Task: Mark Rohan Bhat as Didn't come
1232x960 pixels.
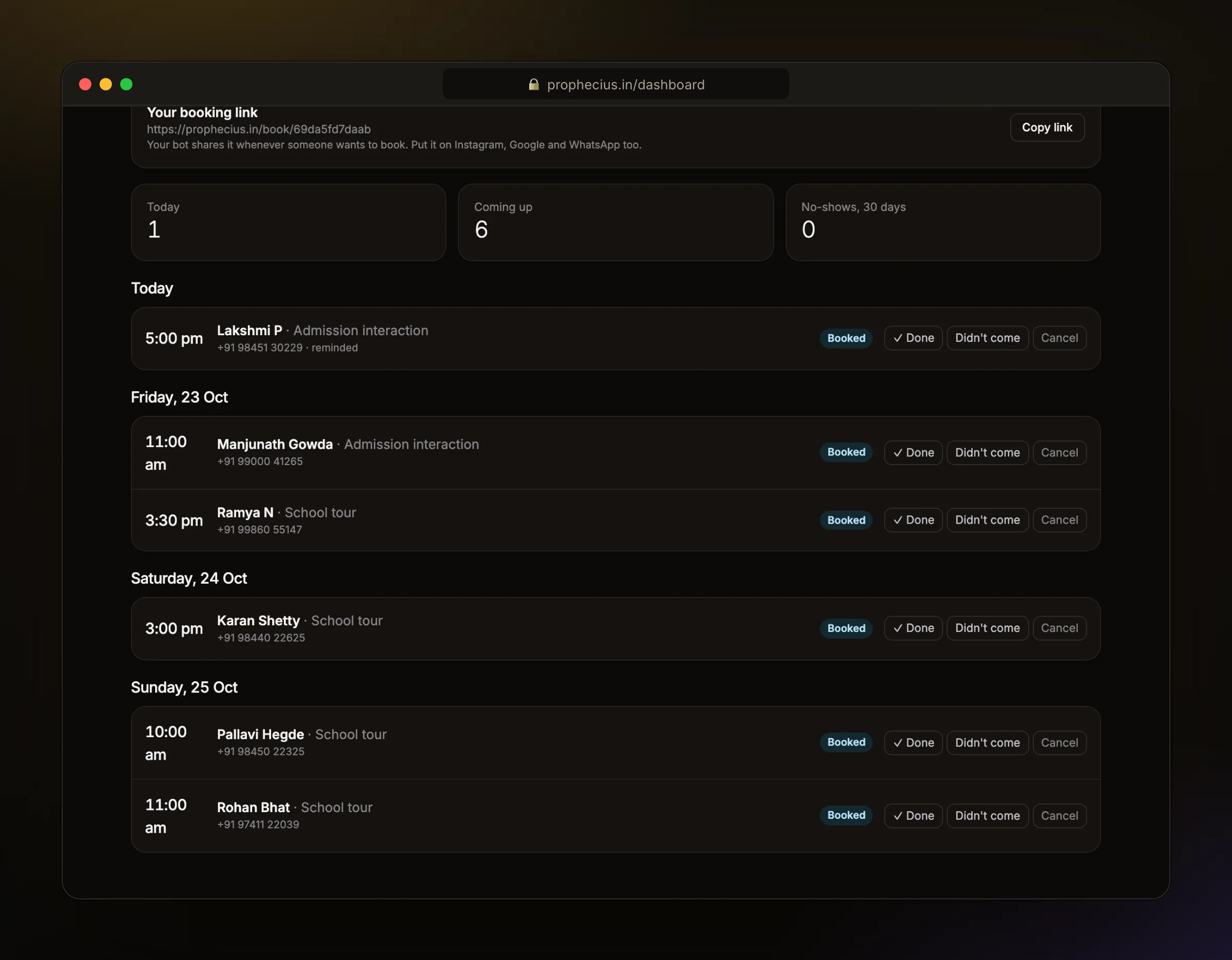Action: (987, 816)
